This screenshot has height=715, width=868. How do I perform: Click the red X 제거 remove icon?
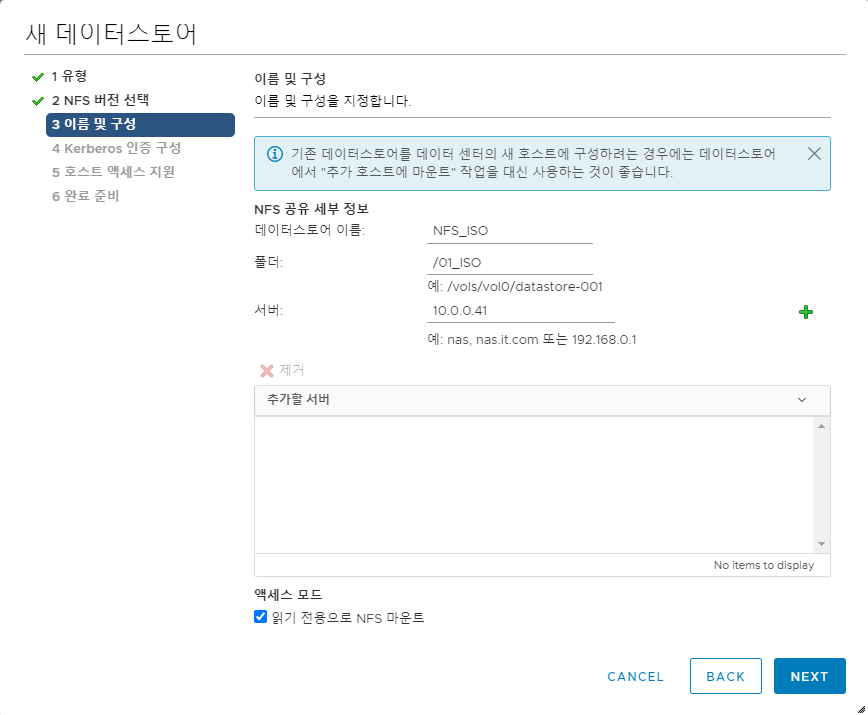tap(267, 371)
